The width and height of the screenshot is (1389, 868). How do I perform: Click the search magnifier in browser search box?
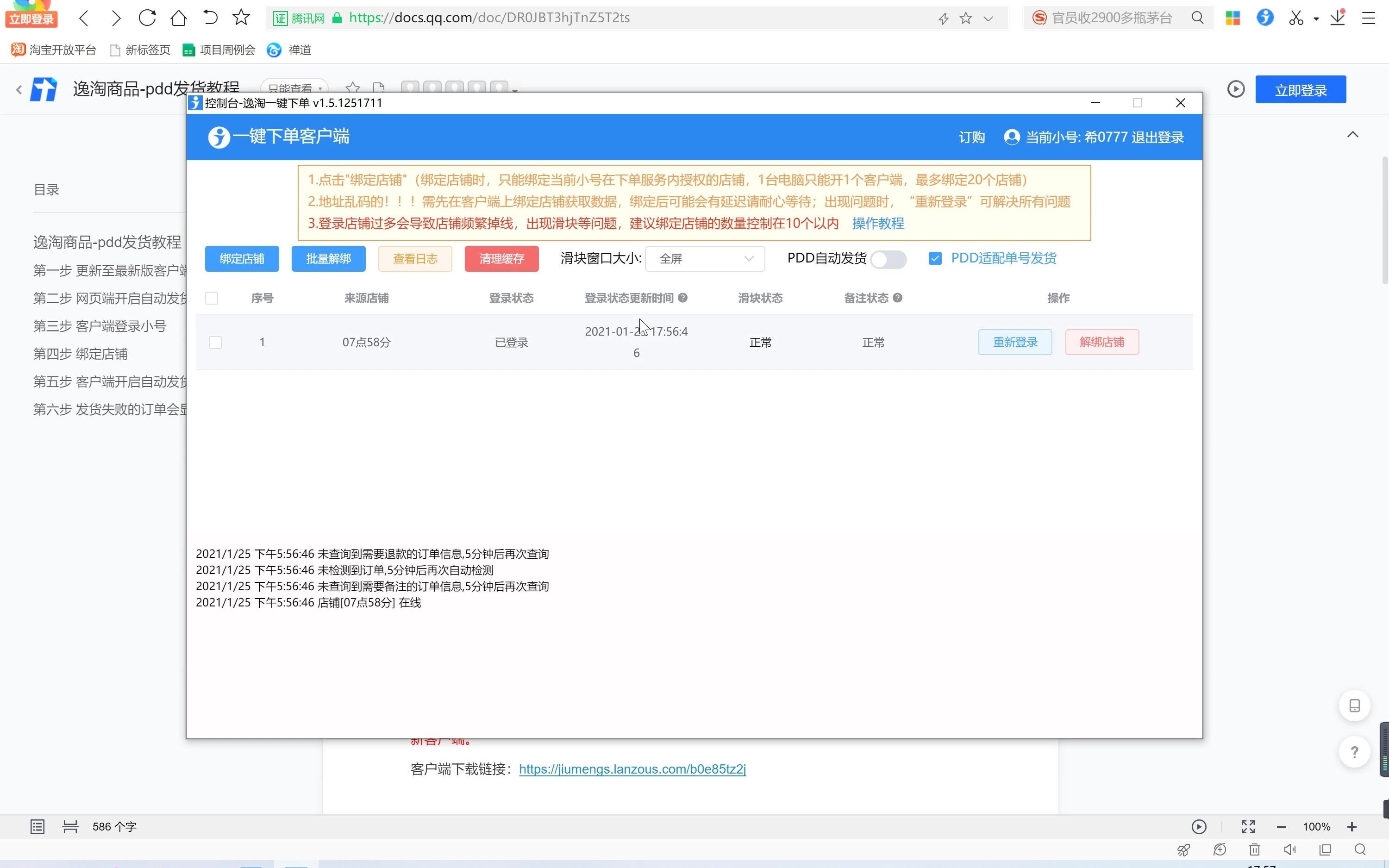click(1197, 18)
